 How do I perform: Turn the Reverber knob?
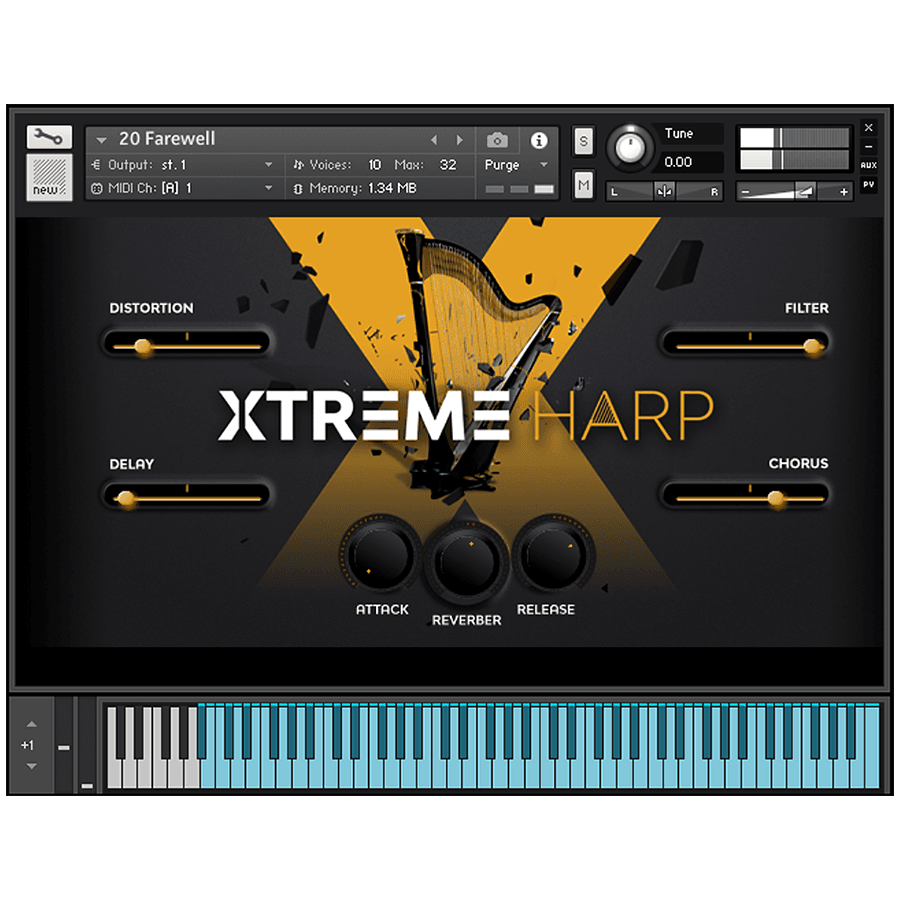coord(467,563)
